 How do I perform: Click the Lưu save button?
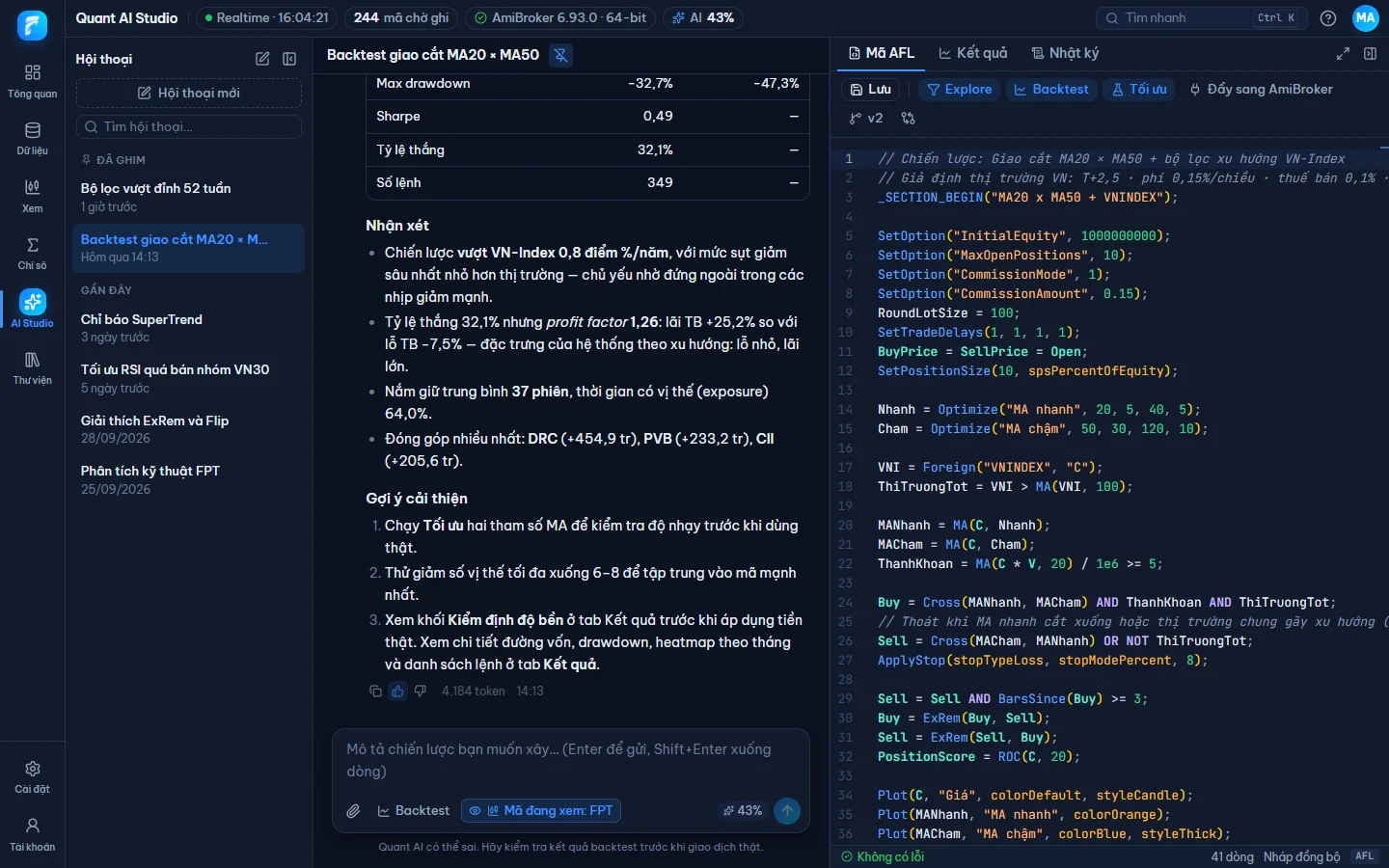pyautogui.click(x=870, y=90)
